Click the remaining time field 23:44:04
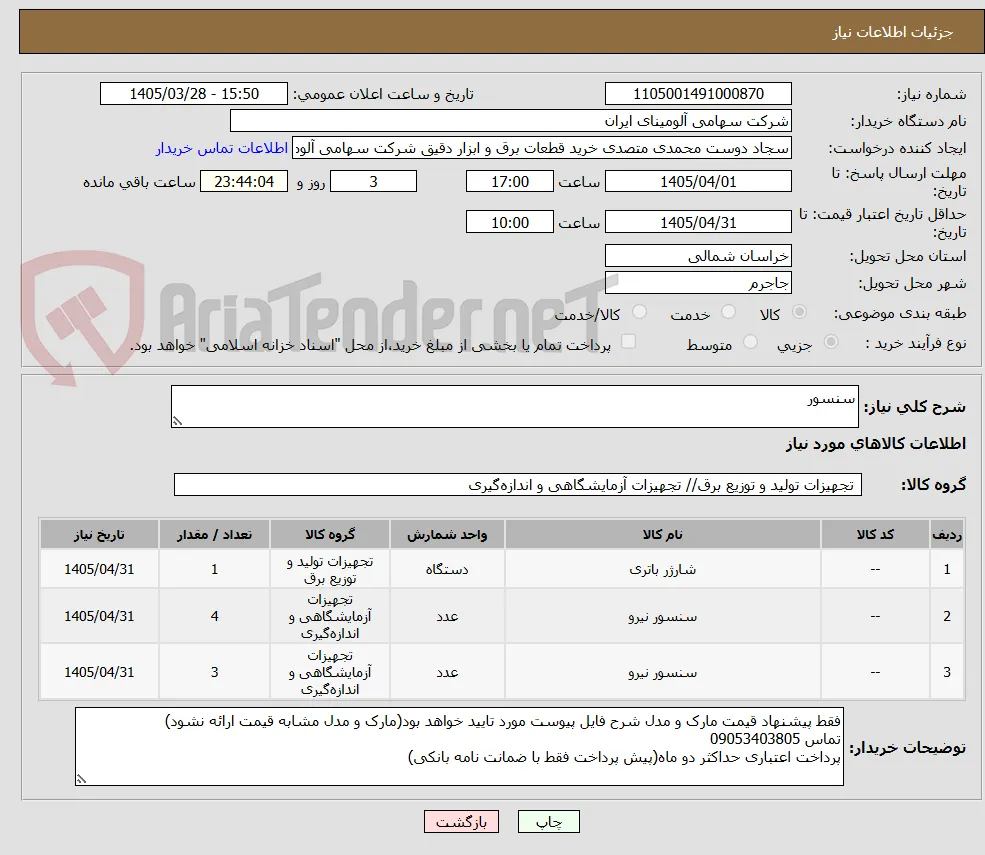The image size is (985, 855). point(244,182)
